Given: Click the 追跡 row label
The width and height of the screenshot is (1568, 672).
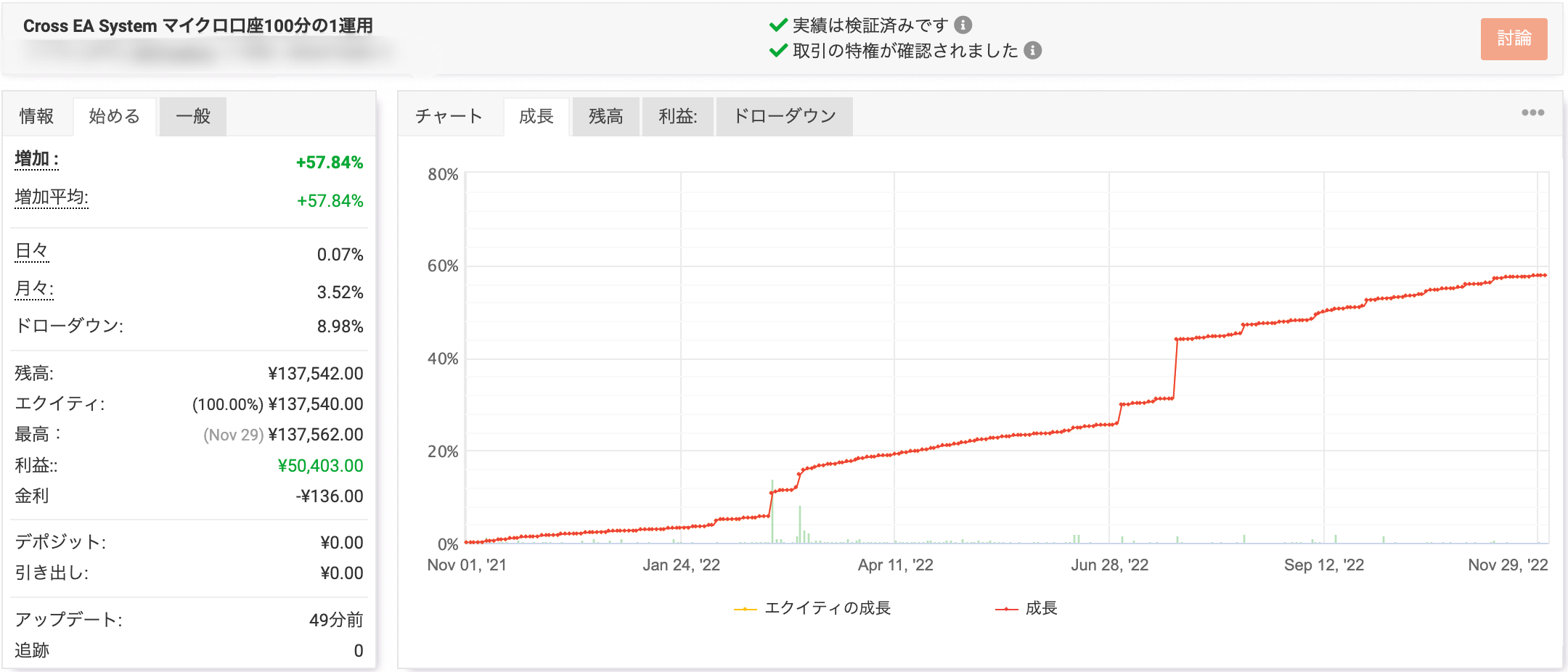Looking at the screenshot, I should [x=32, y=650].
